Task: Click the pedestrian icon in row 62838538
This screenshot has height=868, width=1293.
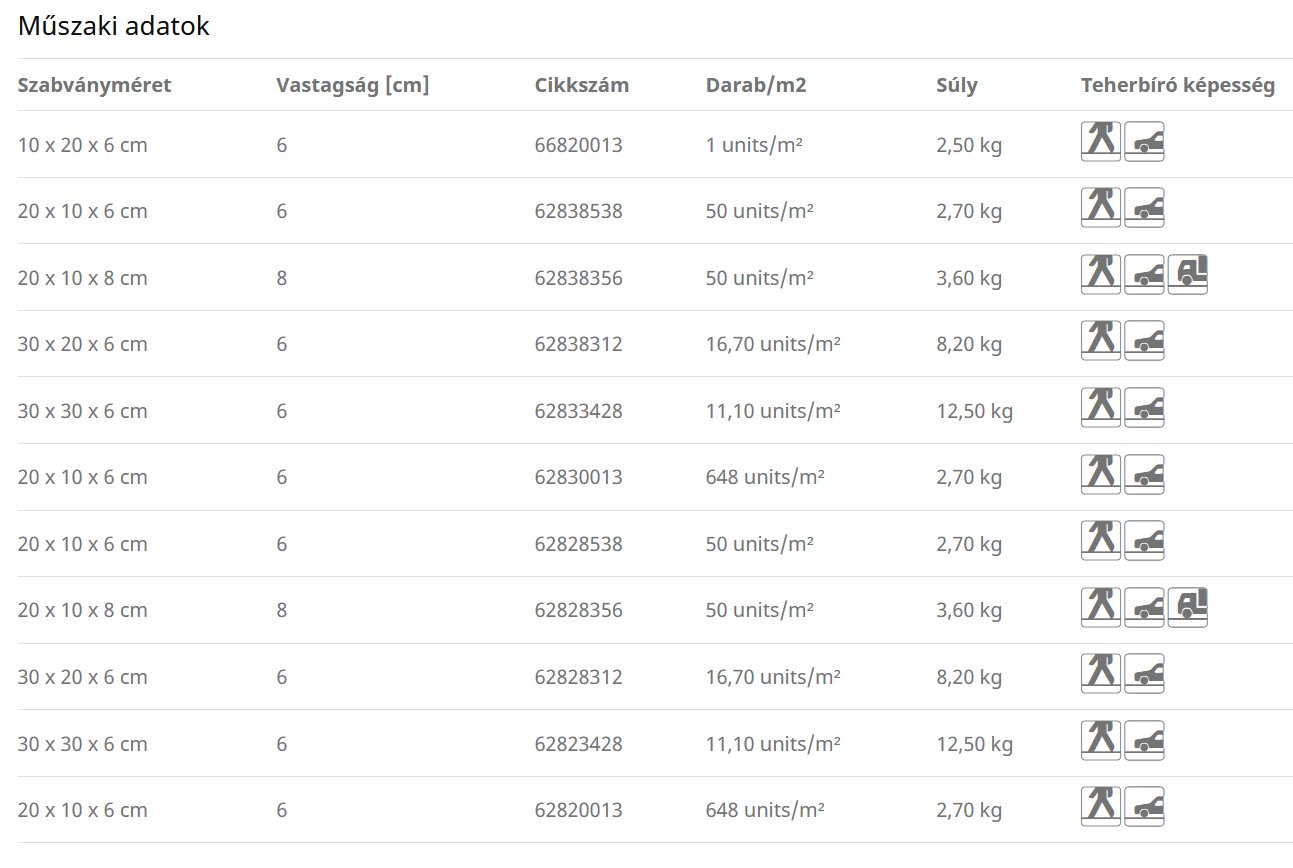Action: [x=1101, y=208]
